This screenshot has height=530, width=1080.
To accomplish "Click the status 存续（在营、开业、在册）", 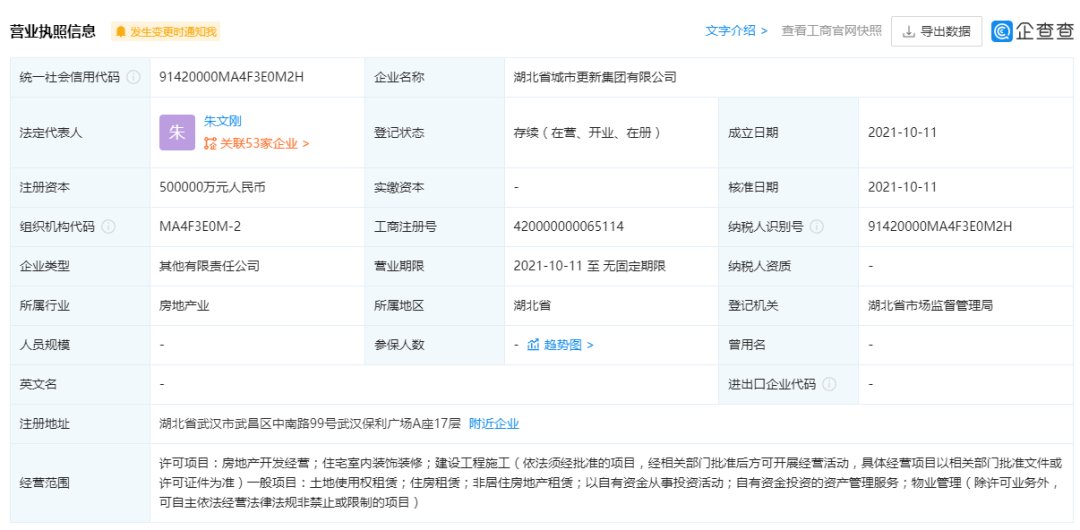I will [x=588, y=132].
